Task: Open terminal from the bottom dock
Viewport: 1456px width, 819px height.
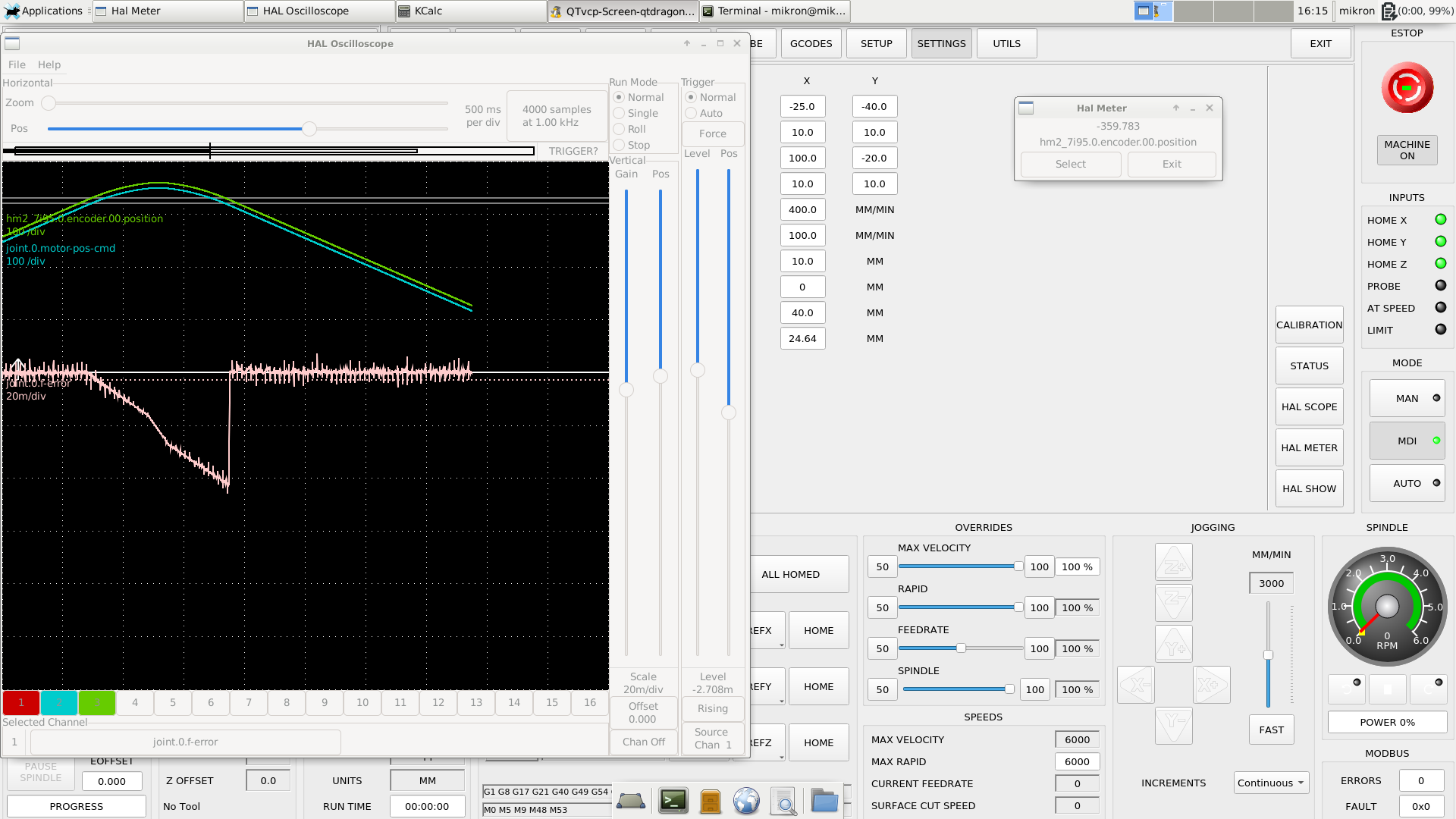Action: [x=673, y=801]
